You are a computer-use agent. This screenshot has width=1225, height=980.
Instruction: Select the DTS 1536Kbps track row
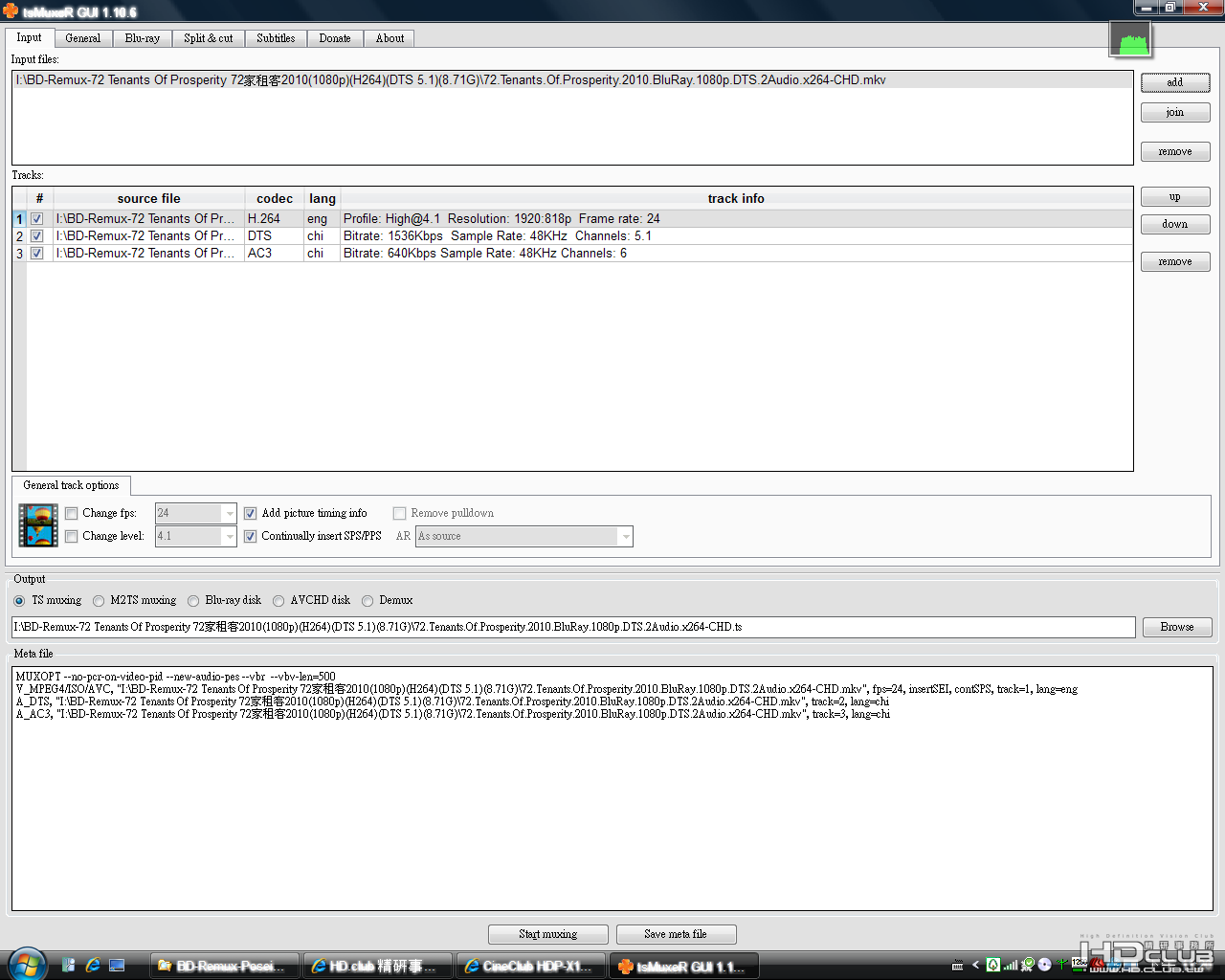[x=572, y=236]
